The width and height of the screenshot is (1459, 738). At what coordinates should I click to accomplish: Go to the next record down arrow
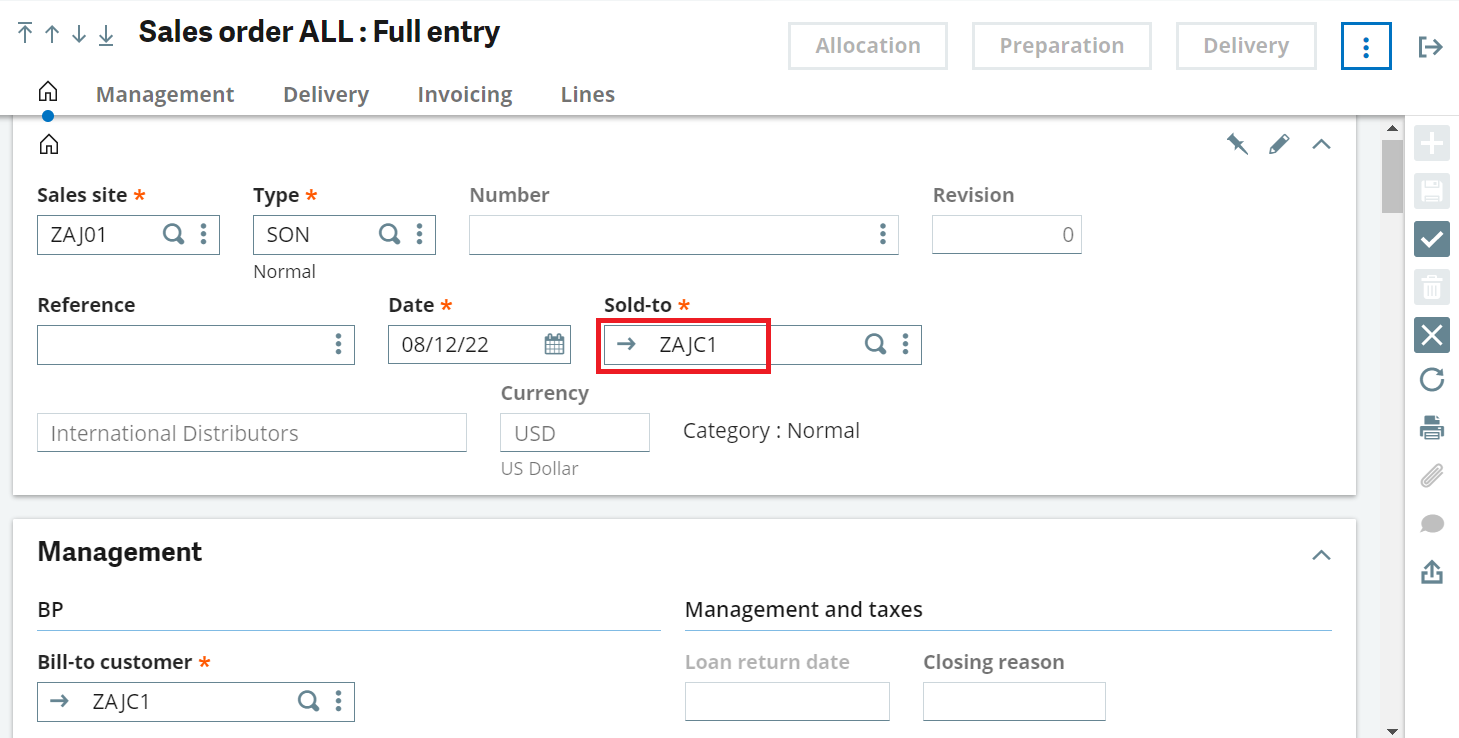click(77, 33)
